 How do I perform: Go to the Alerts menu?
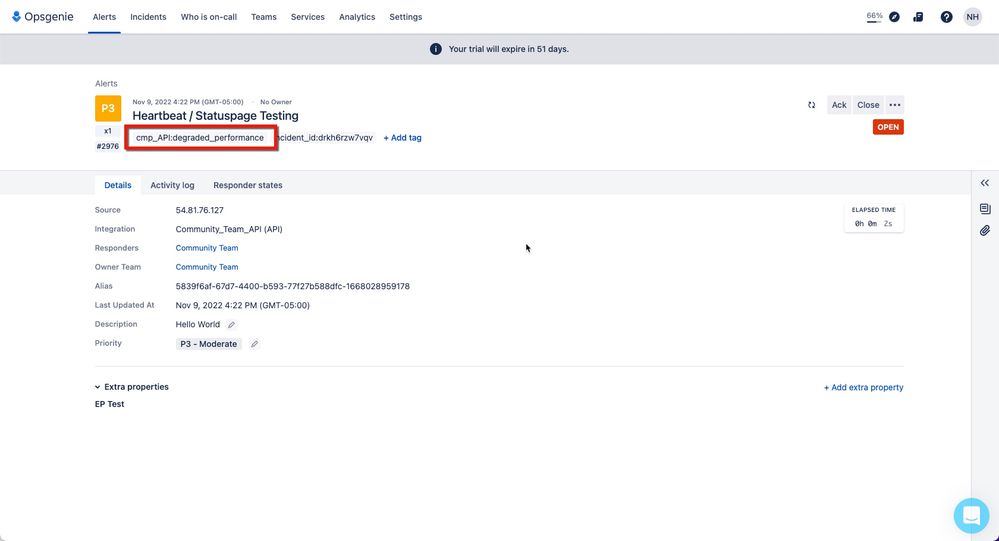pyautogui.click(x=104, y=17)
